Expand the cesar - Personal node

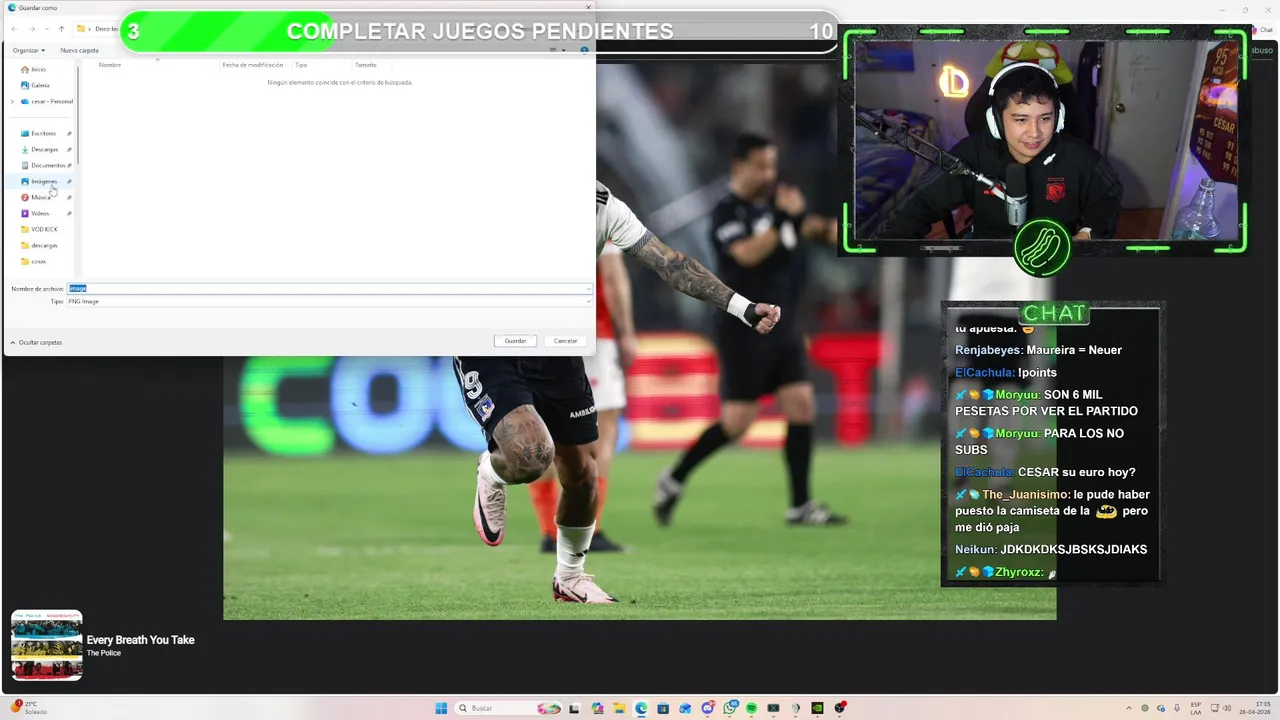click(12, 101)
